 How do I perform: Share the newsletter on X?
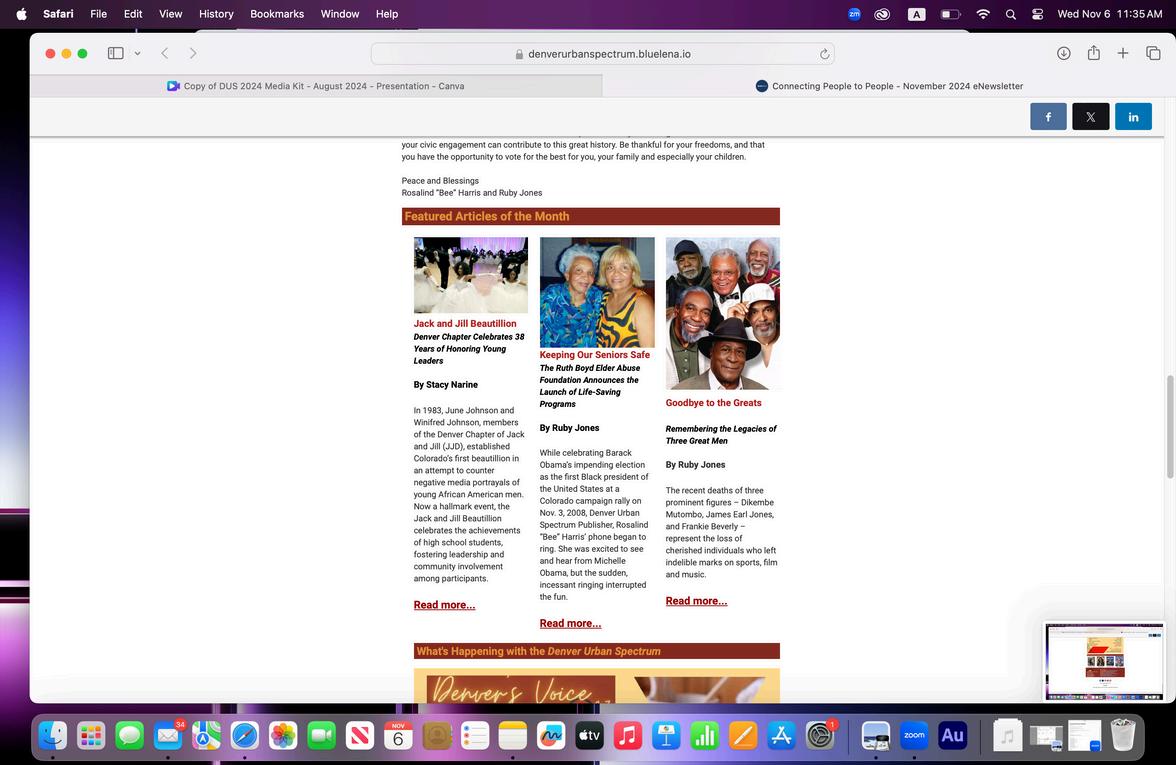pyautogui.click(x=1090, y=117)
